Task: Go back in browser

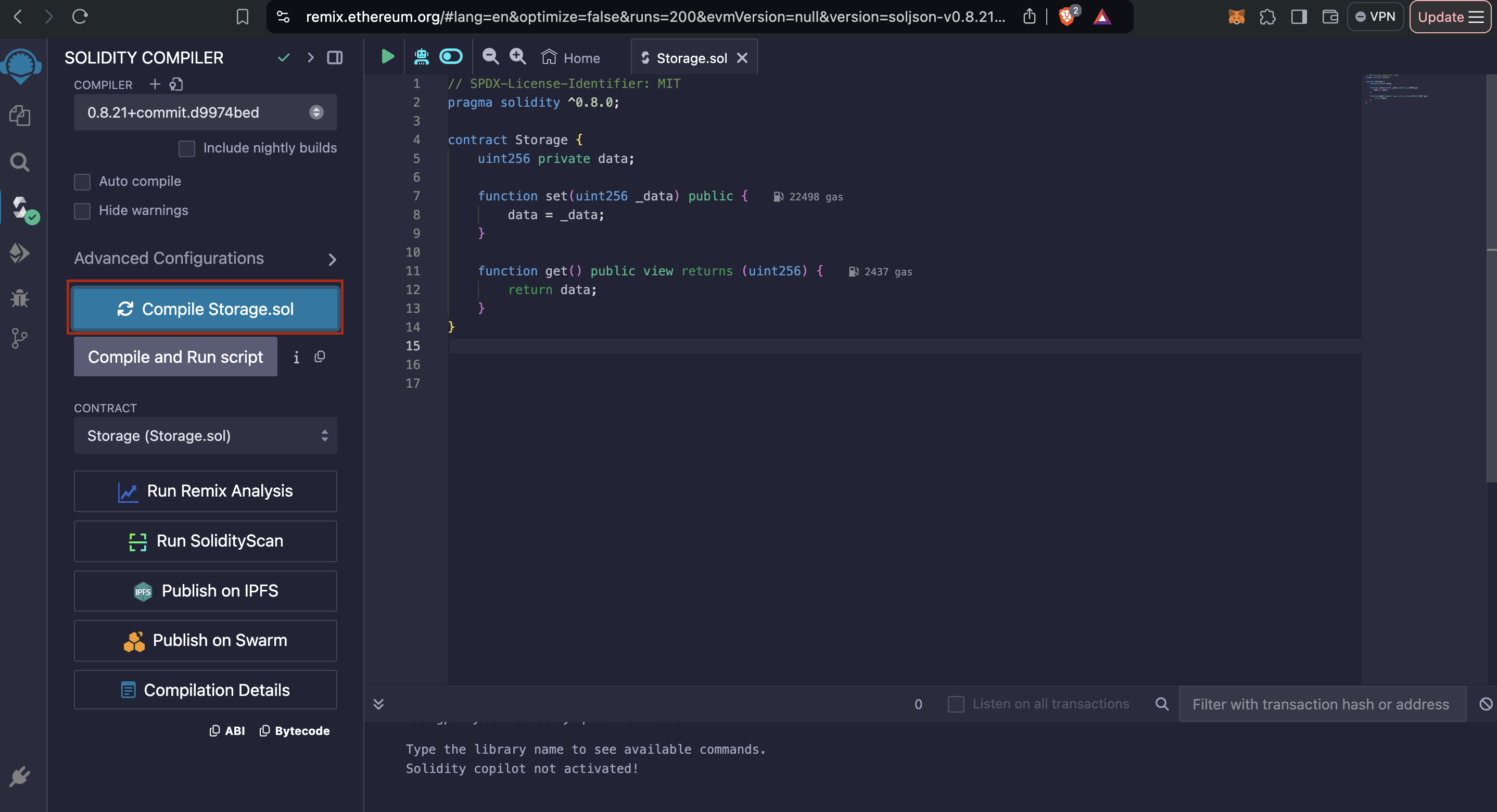Action: tap(18, 16)
